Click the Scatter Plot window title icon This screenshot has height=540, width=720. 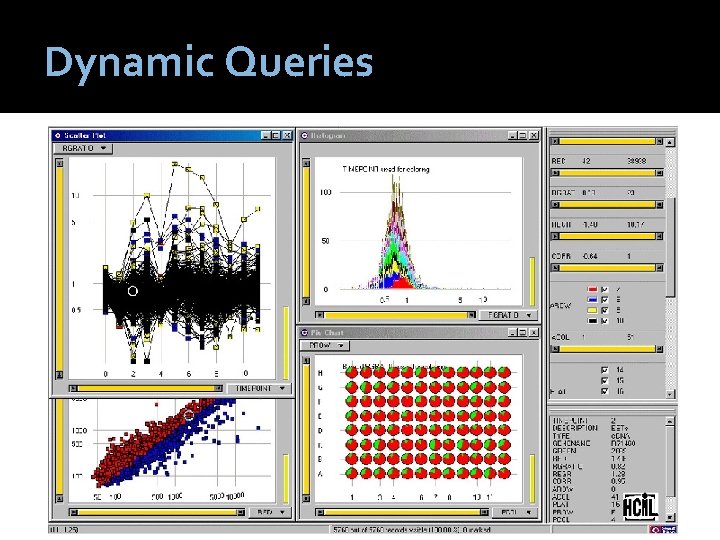(57, 135)
